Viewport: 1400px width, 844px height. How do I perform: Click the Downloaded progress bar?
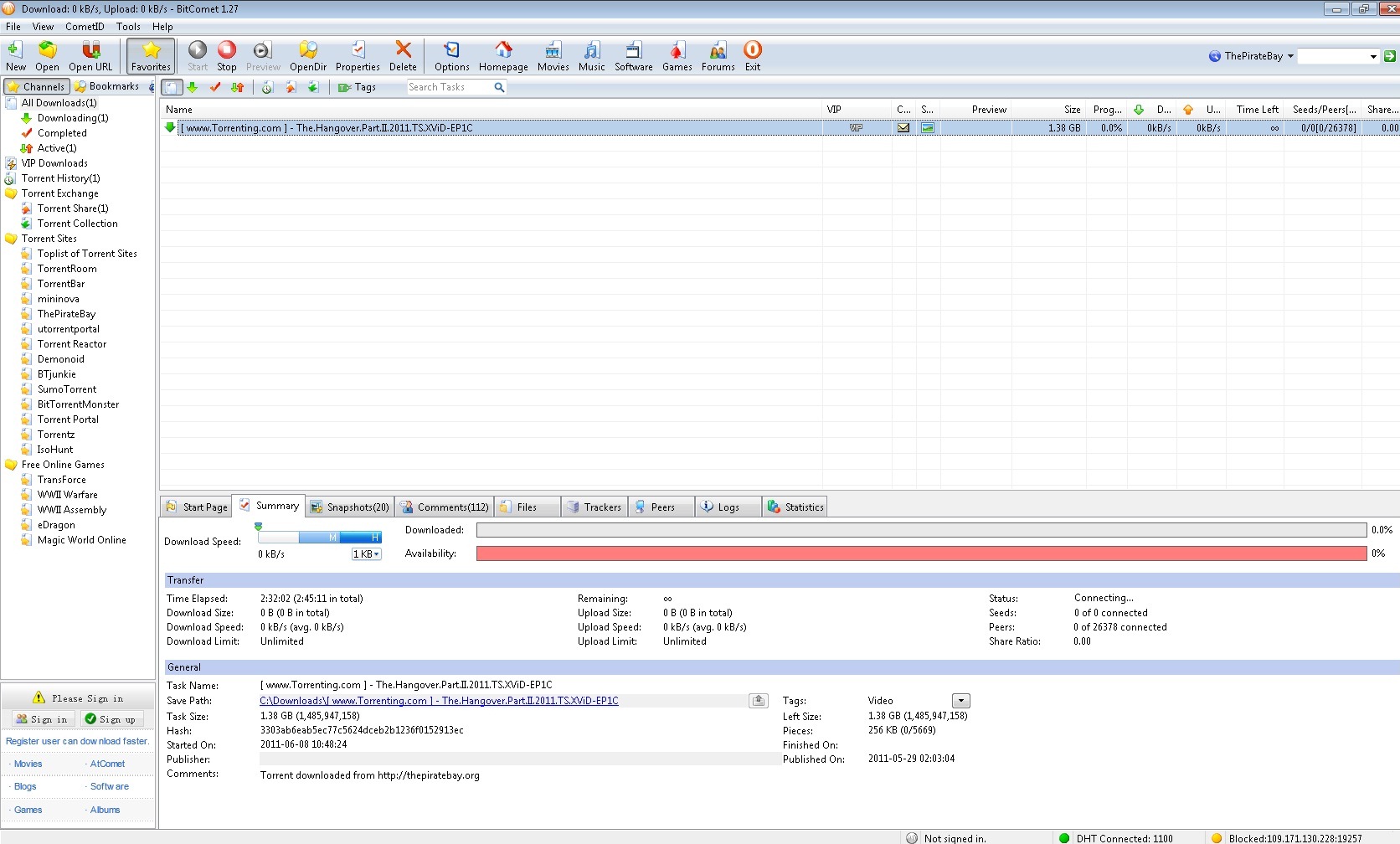921,530
